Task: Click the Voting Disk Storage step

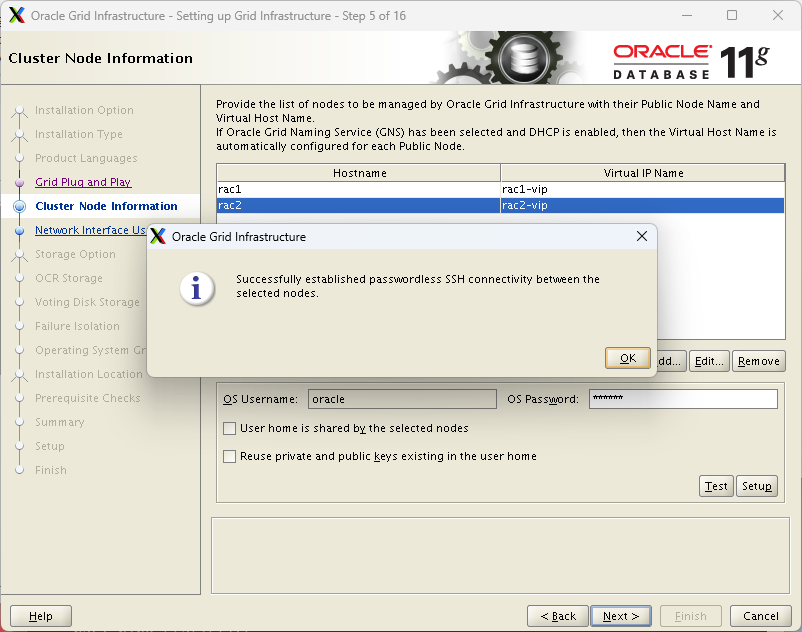Action: 87,302
